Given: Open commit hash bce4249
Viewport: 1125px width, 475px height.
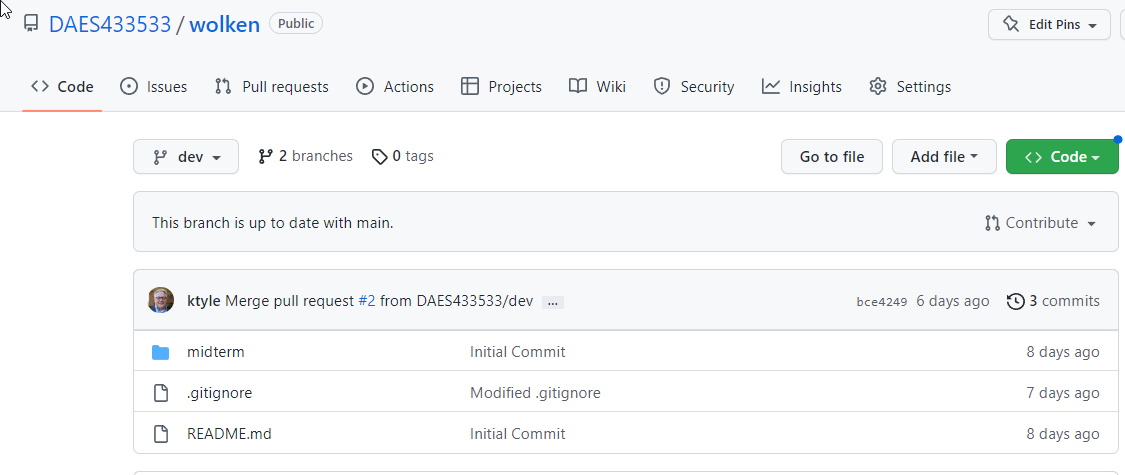Looking at the screenshot, I should [x=882, y=301].
